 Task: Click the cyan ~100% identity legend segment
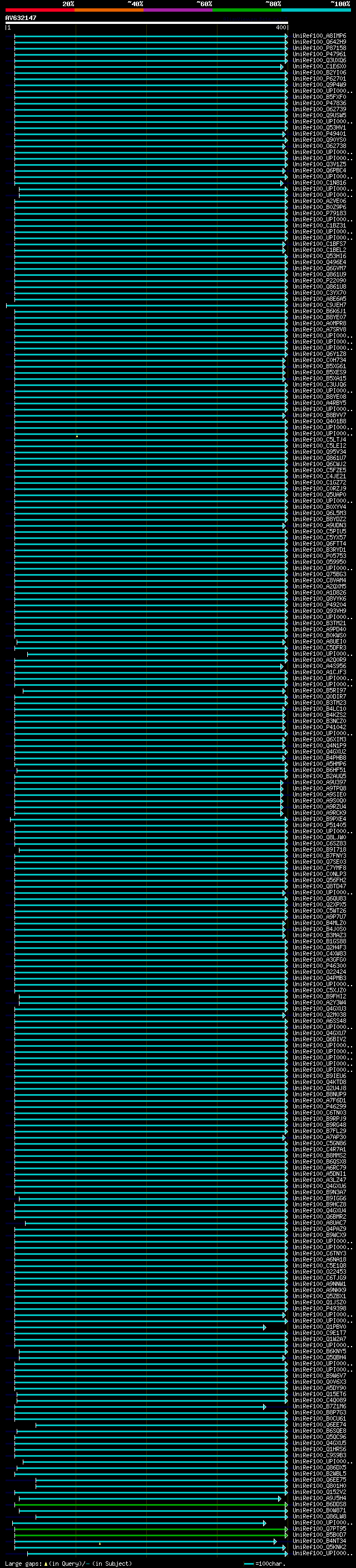[x=316, y=10]
